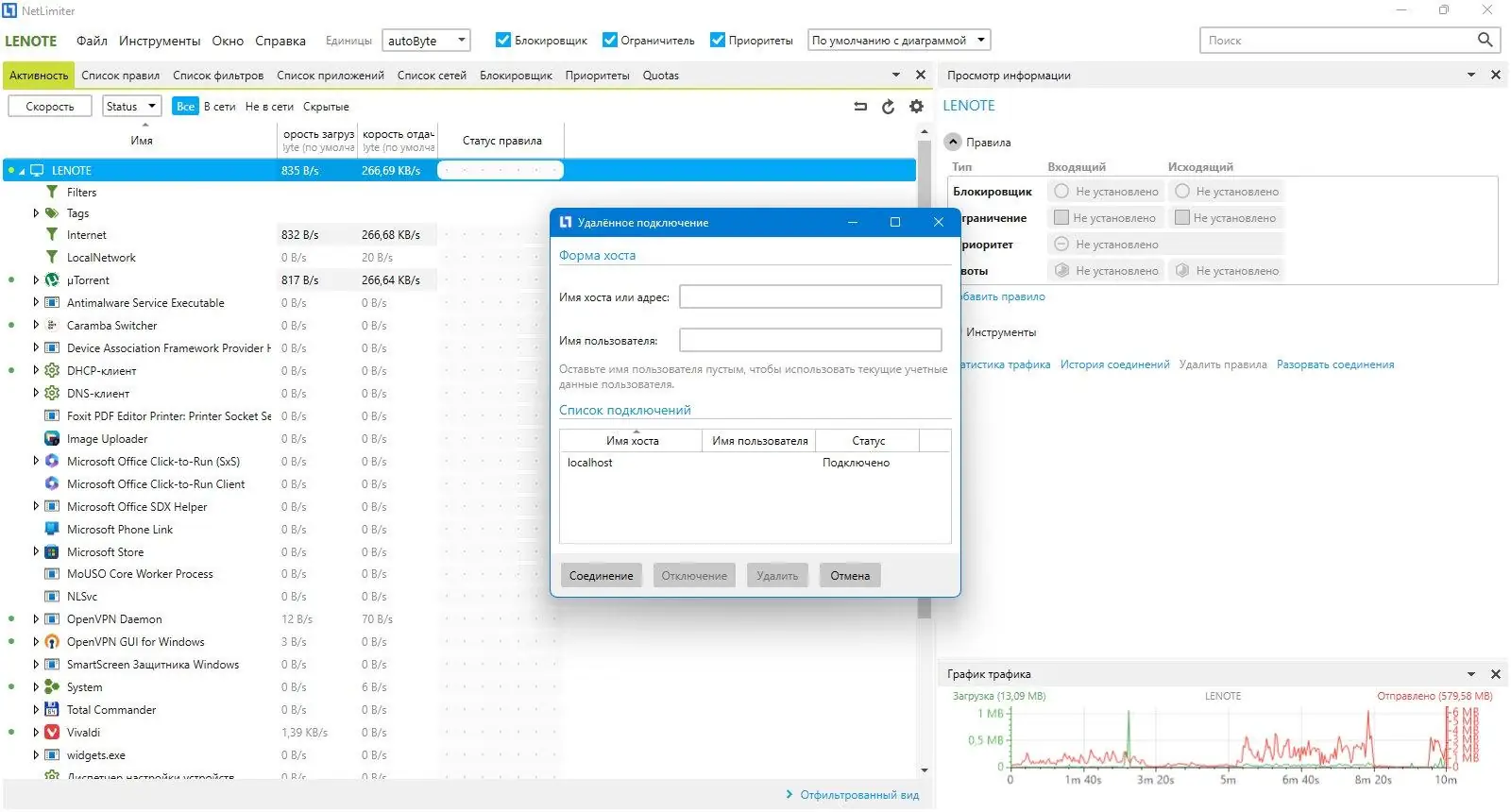Click the activity list scrollbar up arrow

(x=925, y=132)
